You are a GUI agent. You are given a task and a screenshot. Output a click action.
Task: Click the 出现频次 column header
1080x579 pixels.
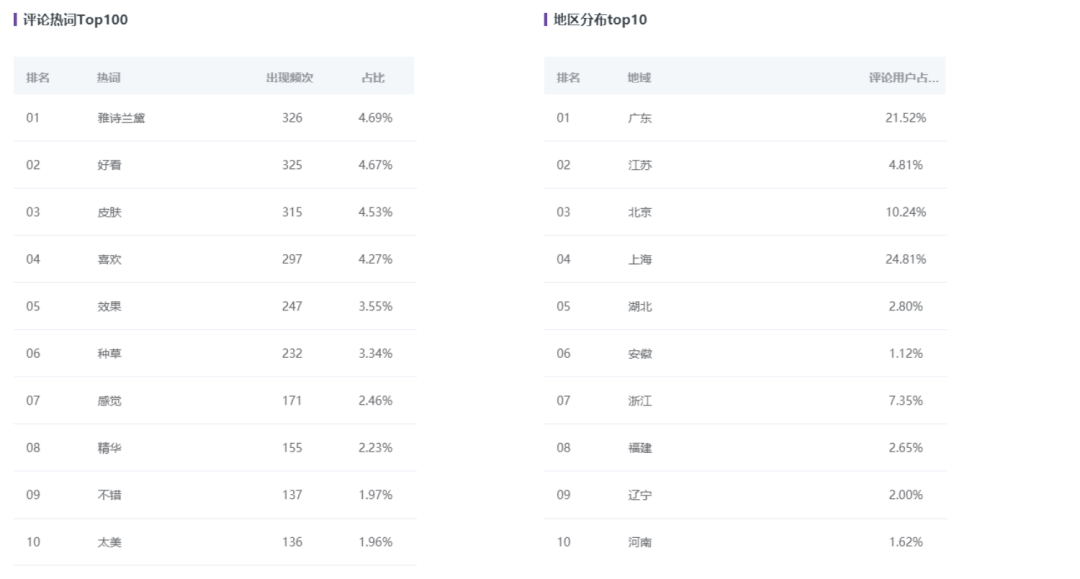coord(289,78)
